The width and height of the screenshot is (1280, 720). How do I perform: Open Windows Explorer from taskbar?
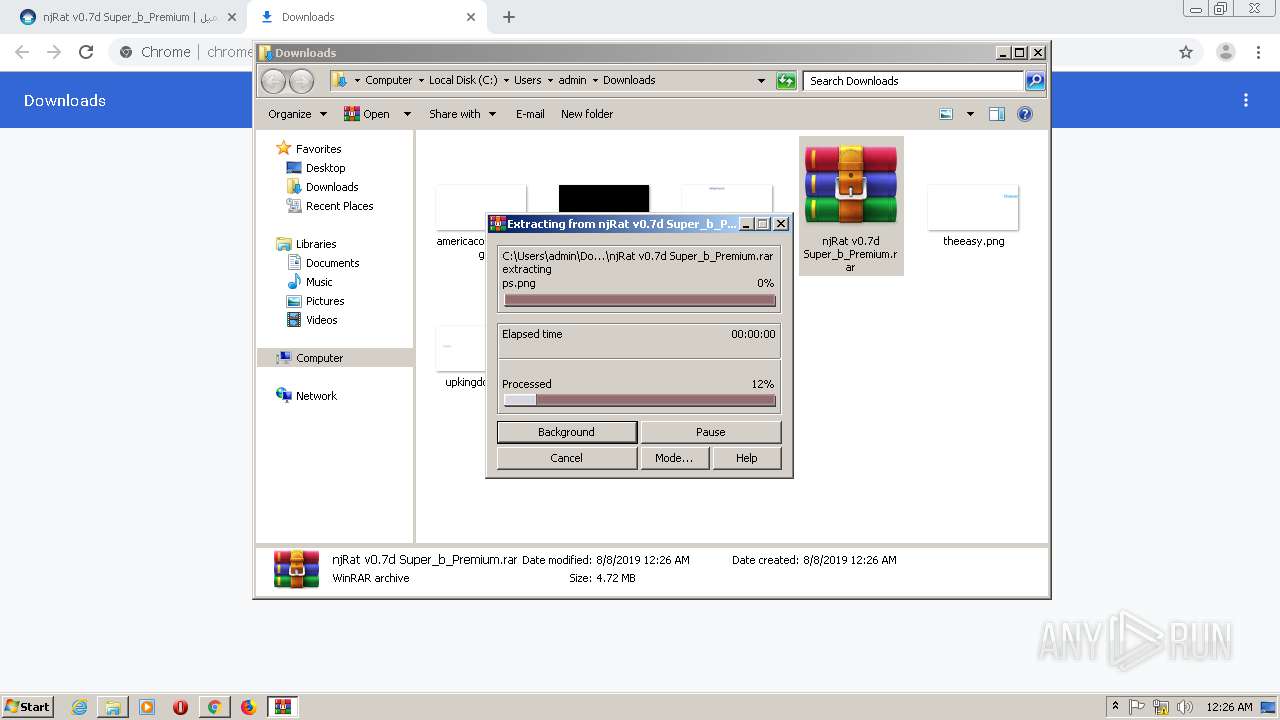[113, 707]
